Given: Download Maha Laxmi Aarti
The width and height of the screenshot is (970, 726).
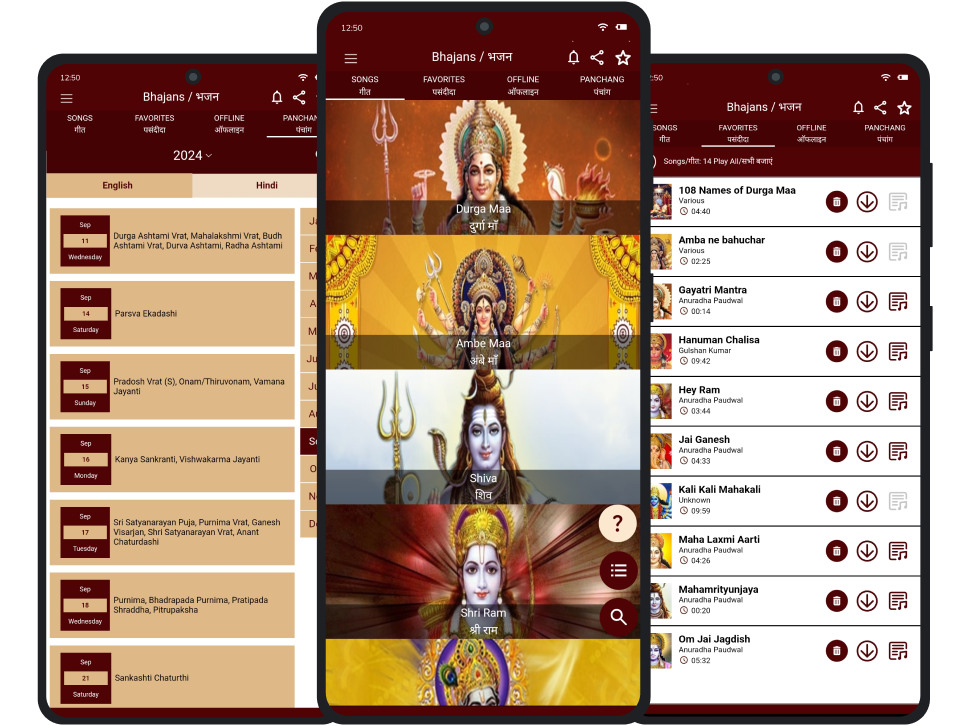Looking at the screenshot, I should point(867,551).
